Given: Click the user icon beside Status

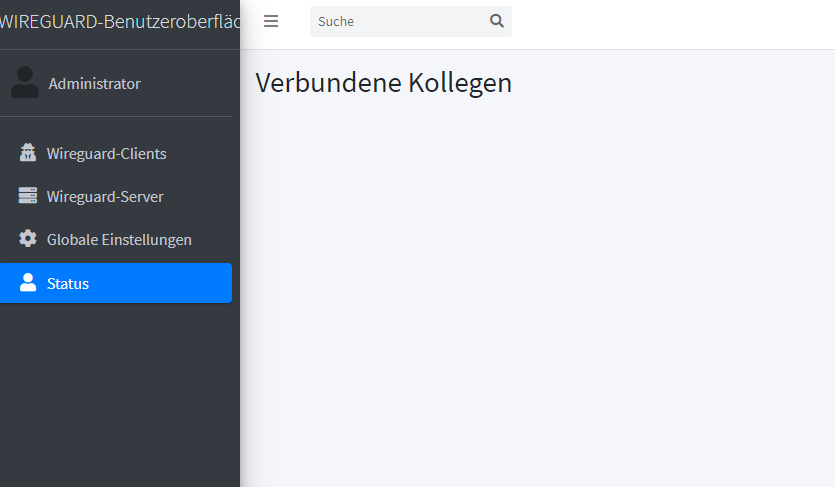Looking at the screenshot, I should coord(28,283).
